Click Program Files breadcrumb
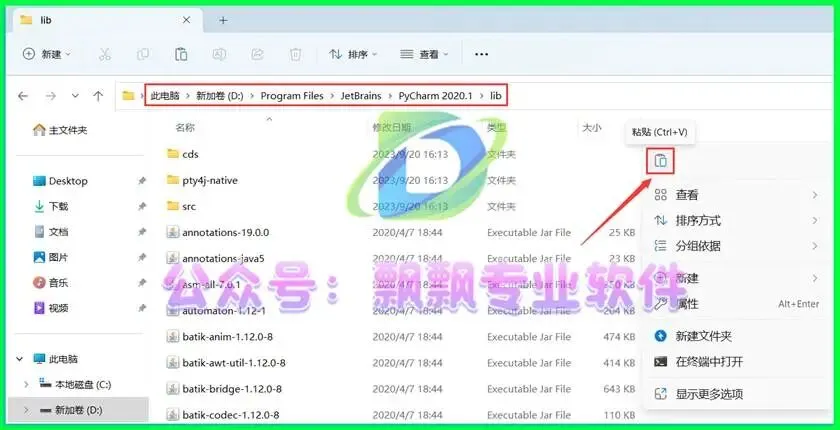This screenshot has height=430, width=840. 292,96
